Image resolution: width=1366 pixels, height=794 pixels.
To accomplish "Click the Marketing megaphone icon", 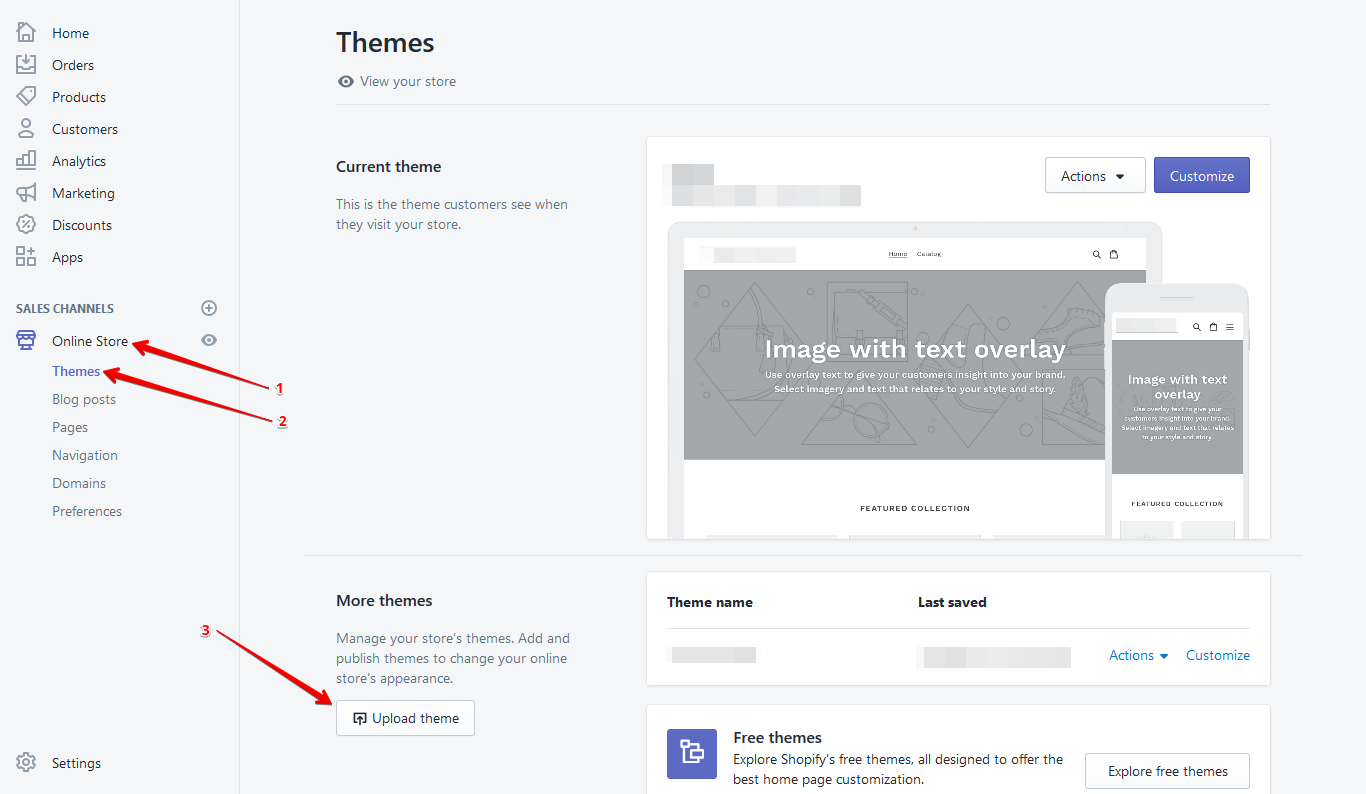I will 26,193.
